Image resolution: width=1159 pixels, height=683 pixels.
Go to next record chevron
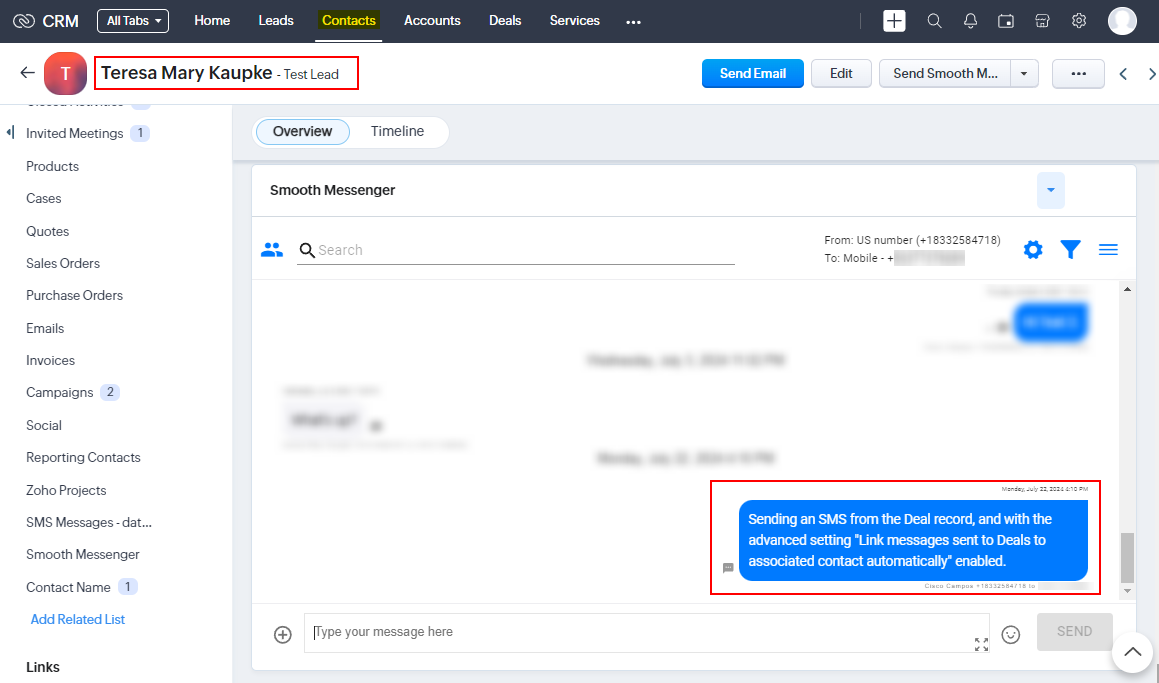(1152, 74)
